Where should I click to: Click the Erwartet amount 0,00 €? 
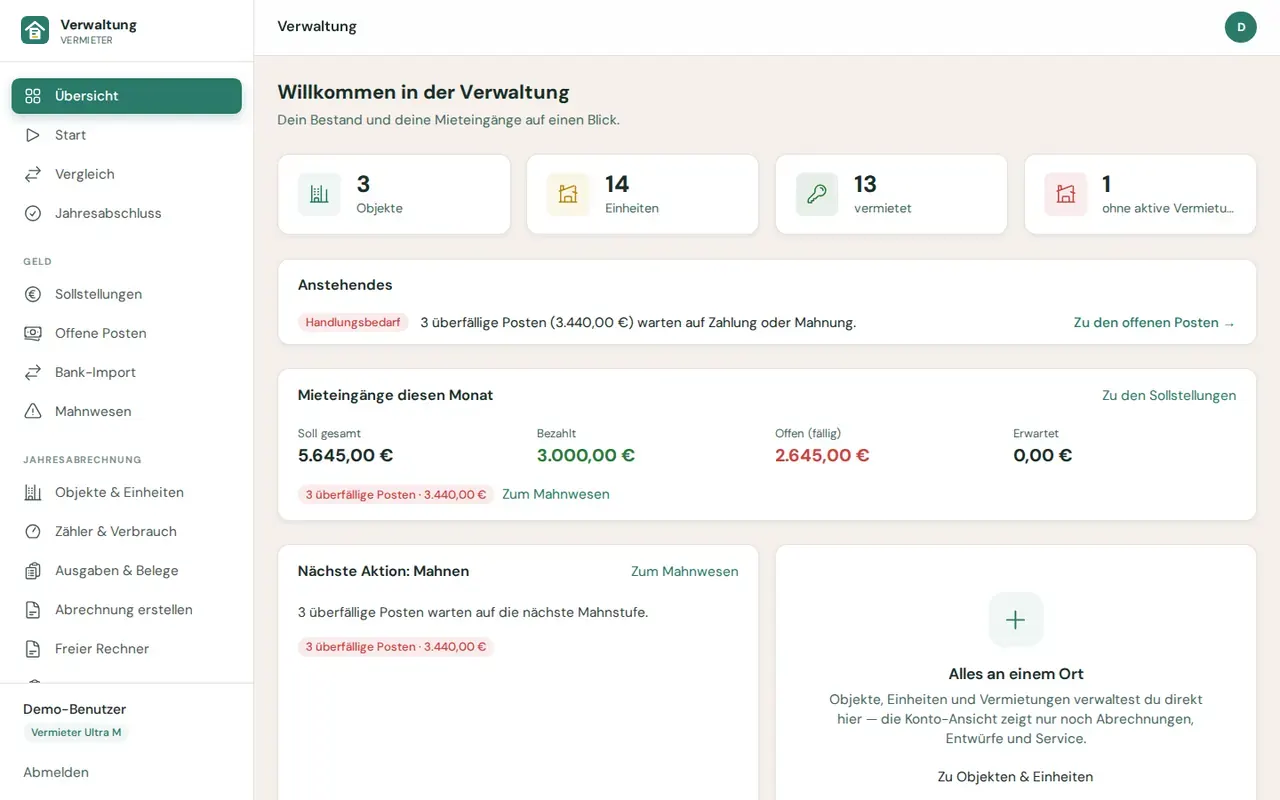[1043, 455]
